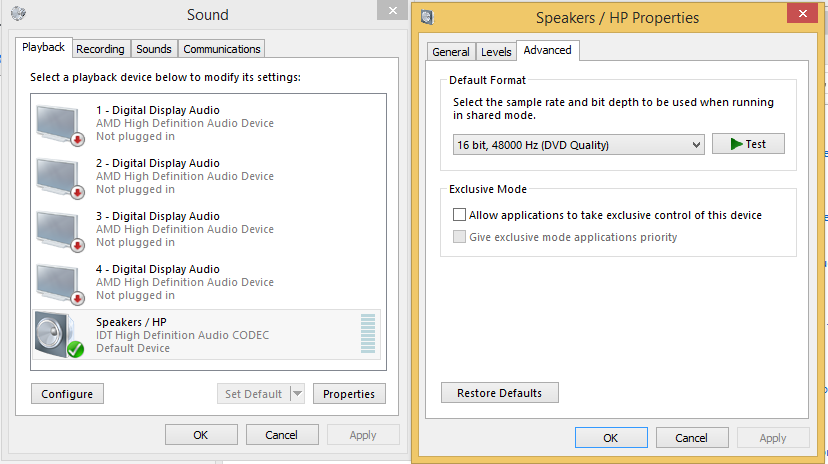Open the Levels tab
The image size is (828, 464).
coord(496,52)
